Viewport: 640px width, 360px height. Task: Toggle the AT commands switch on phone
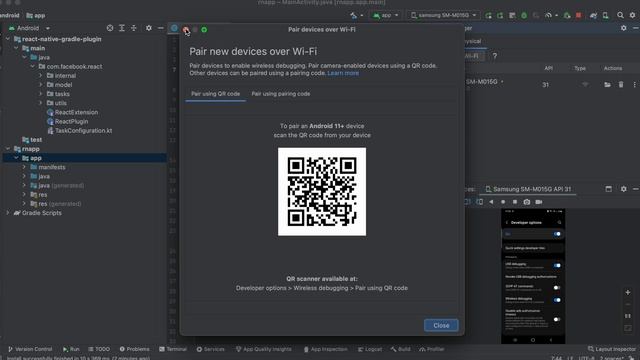click(557, 288)
